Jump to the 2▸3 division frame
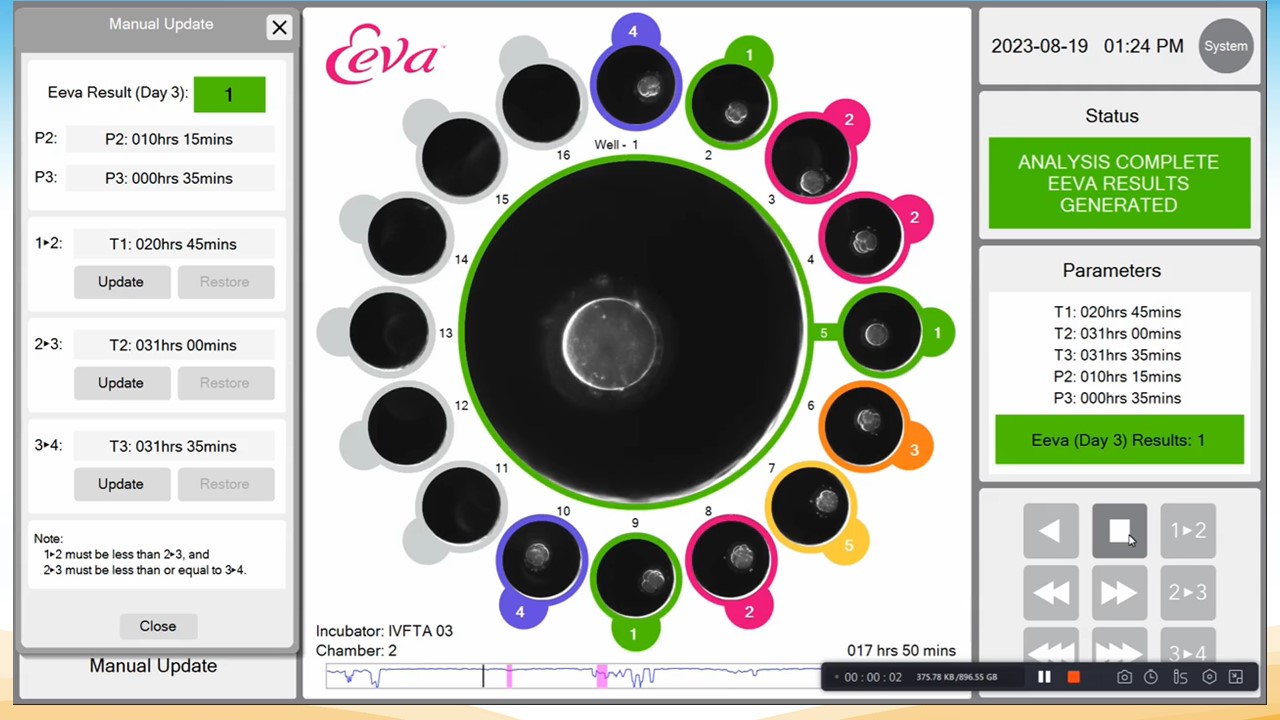Image resolution: width=1280 pixels, height=720 pixels. pos(1187,593)
